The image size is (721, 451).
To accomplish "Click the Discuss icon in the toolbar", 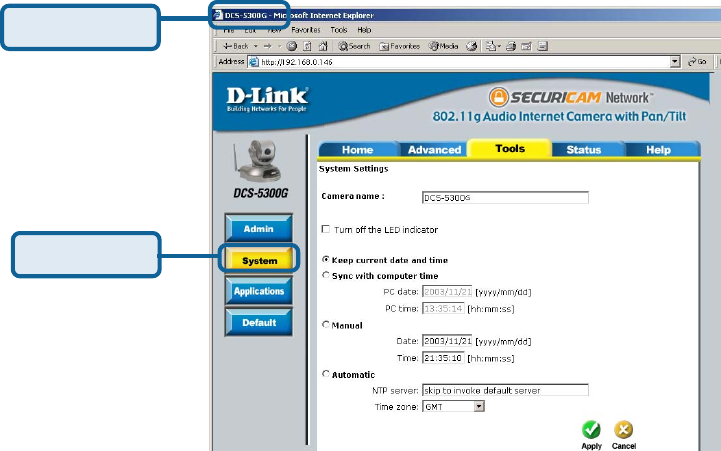I will pos(543,46).
